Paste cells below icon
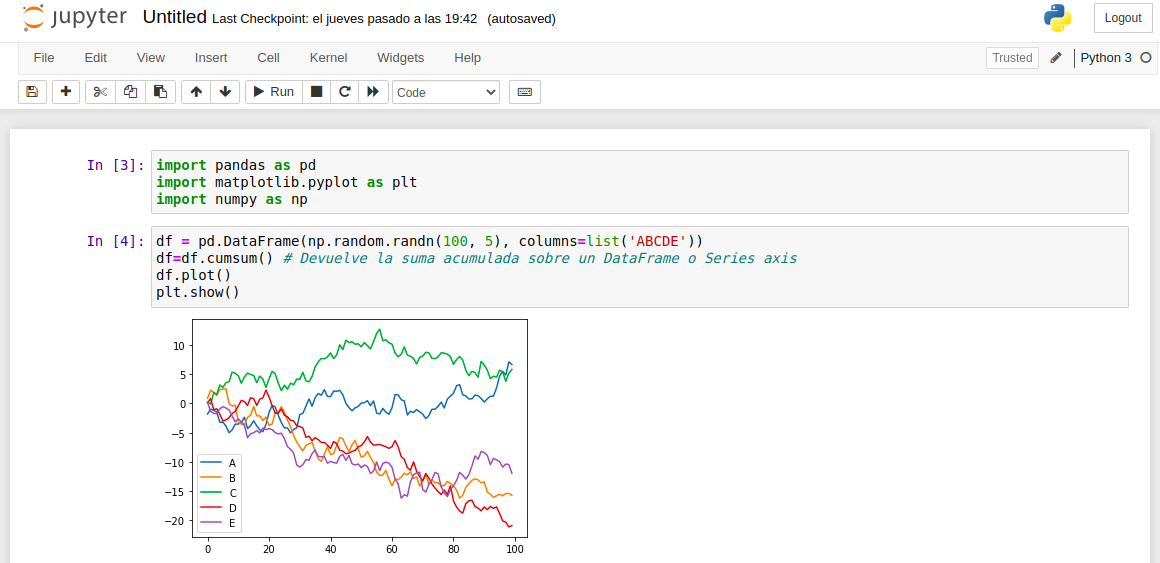The width and height of the screenshot is (1160, 563). pyautogui.click(x=160, y=92)
